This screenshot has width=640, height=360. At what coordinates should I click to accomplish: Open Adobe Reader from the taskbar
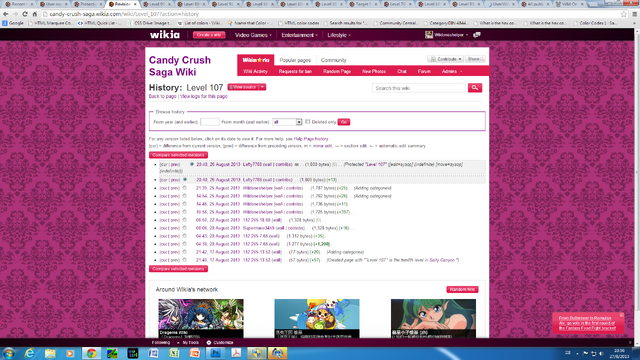point(236,353)
